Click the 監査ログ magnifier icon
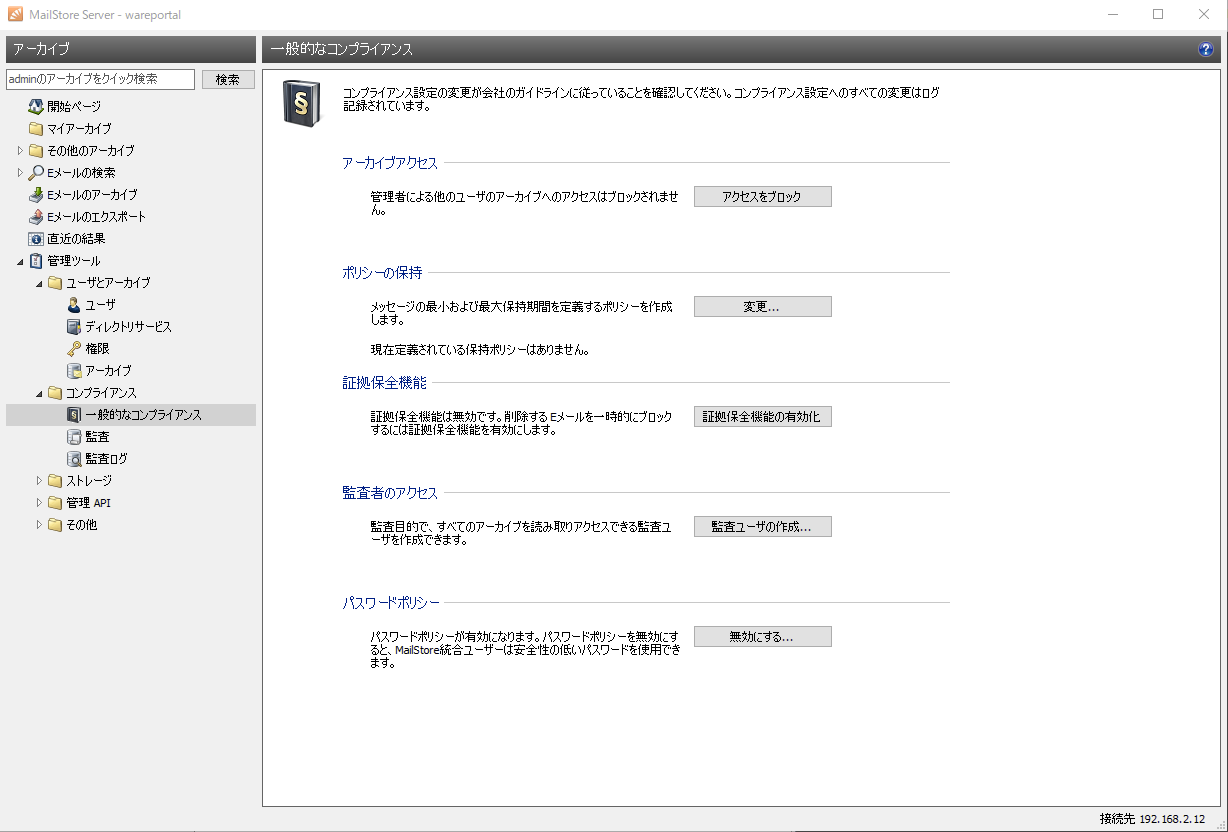The width and height of the screenshot is (1228, 832). (x=74, y=459)
